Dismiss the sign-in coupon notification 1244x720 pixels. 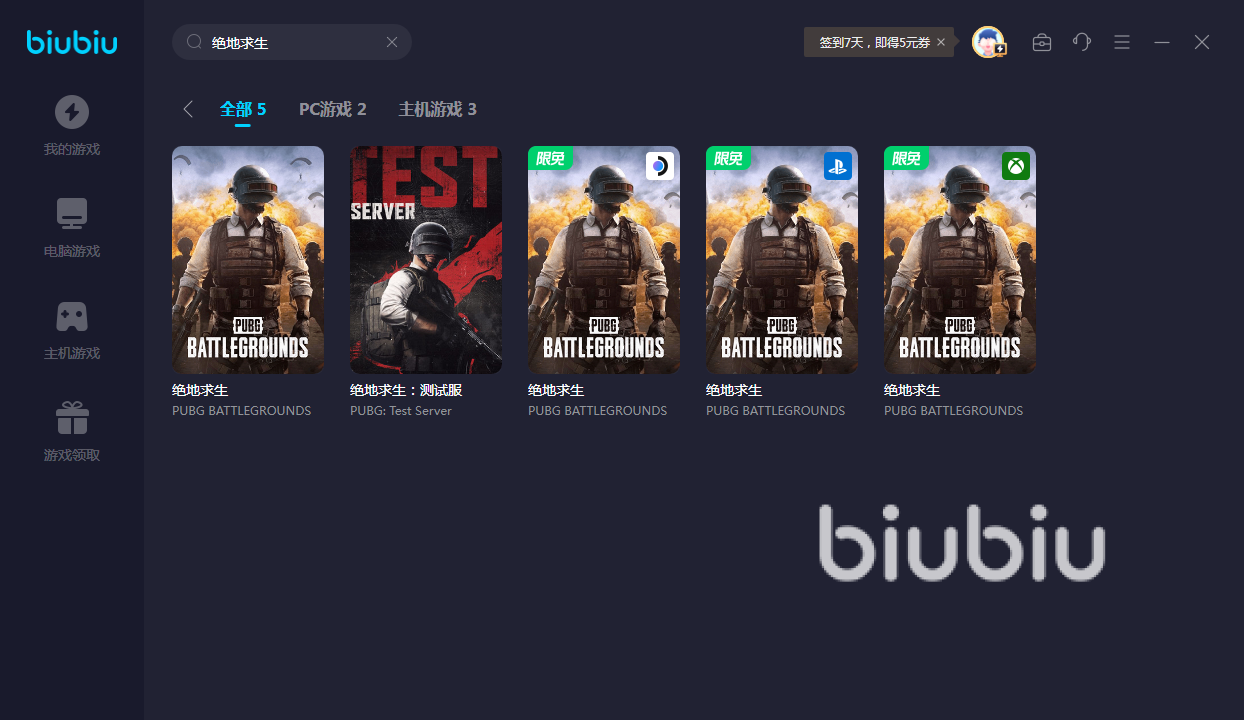pyautogui.click(x=941, y=42)
